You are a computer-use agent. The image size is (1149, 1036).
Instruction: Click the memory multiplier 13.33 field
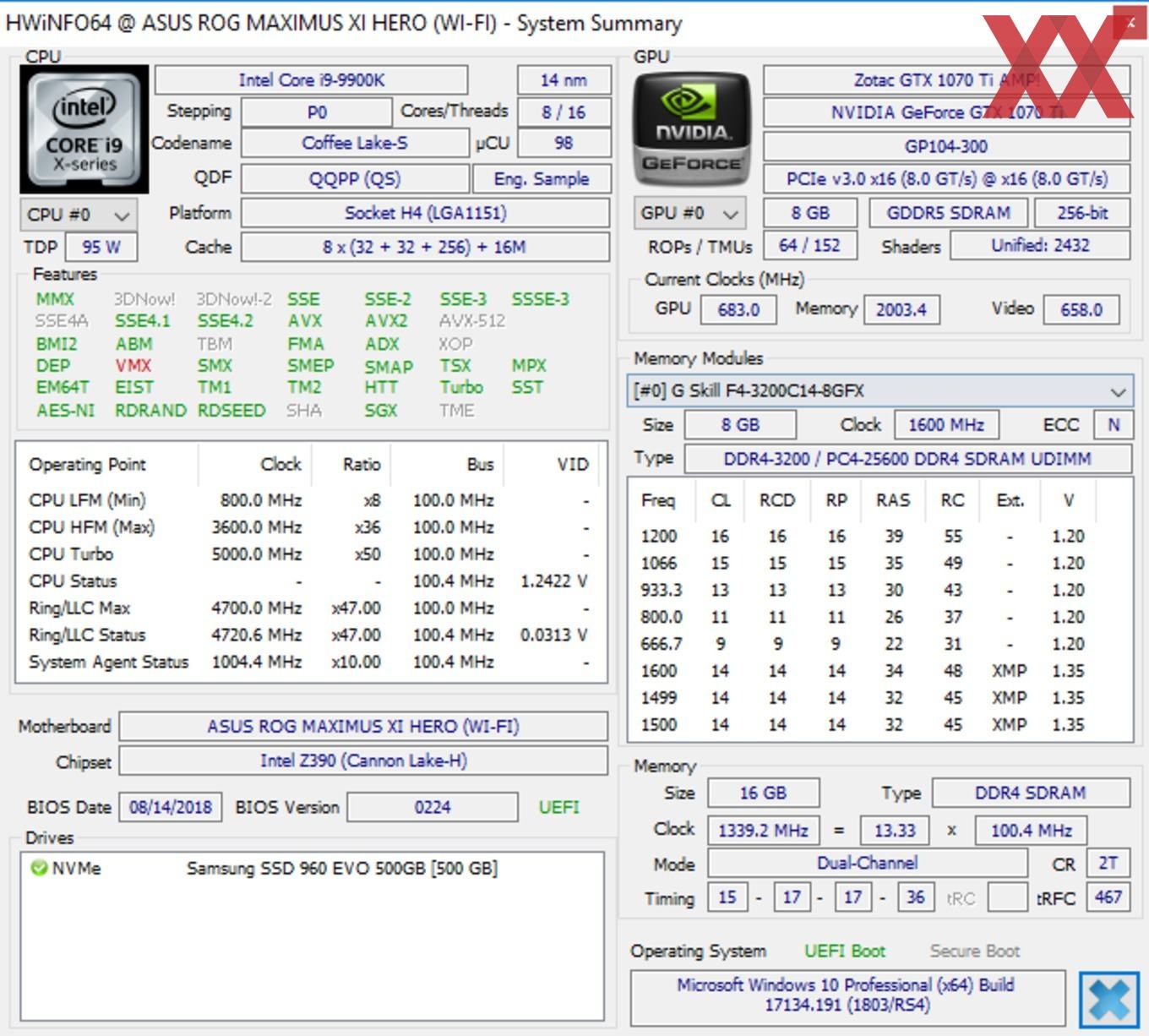tap(895, 830)
